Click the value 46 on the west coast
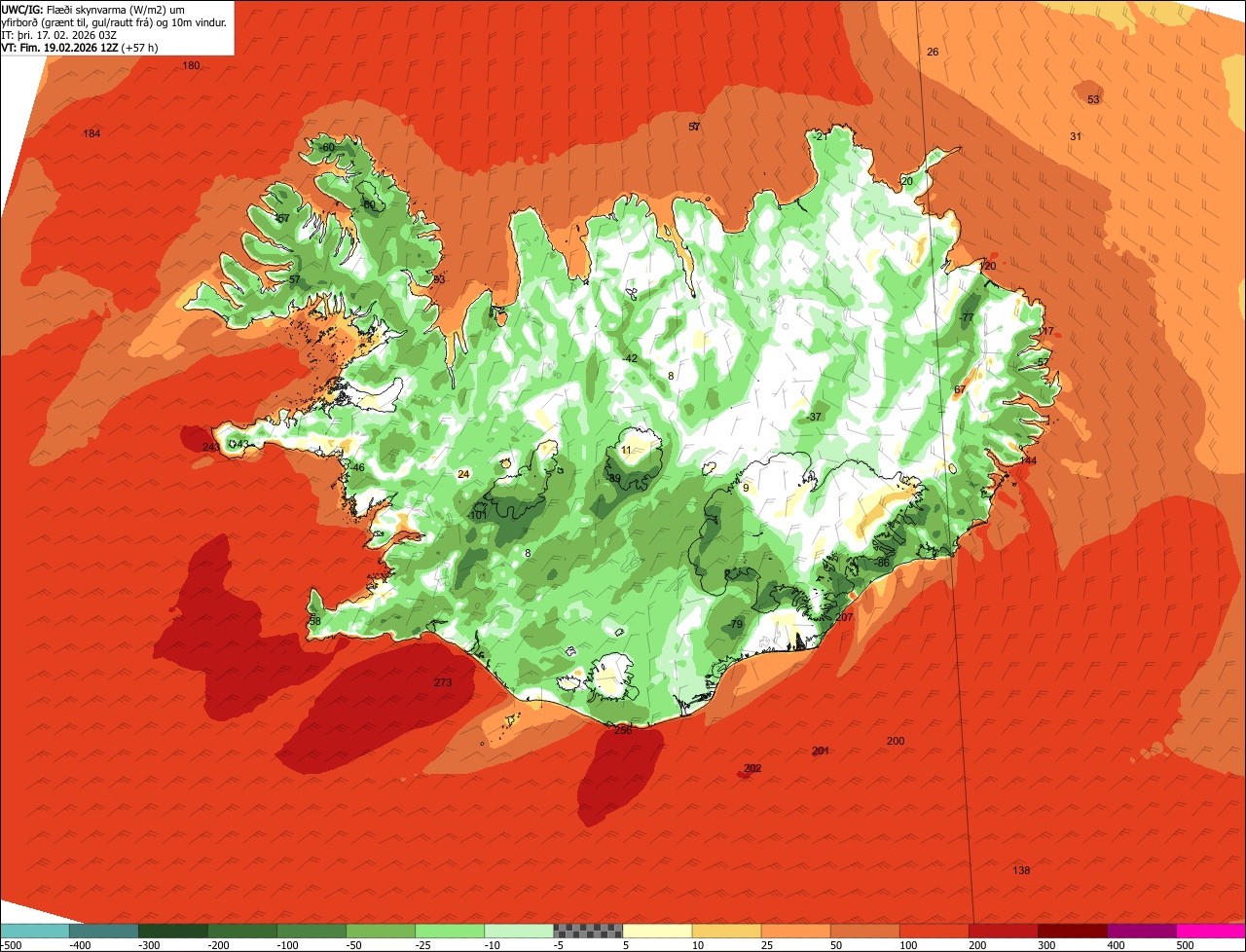This screenshot has width=1246, height=952. point(358,468)
